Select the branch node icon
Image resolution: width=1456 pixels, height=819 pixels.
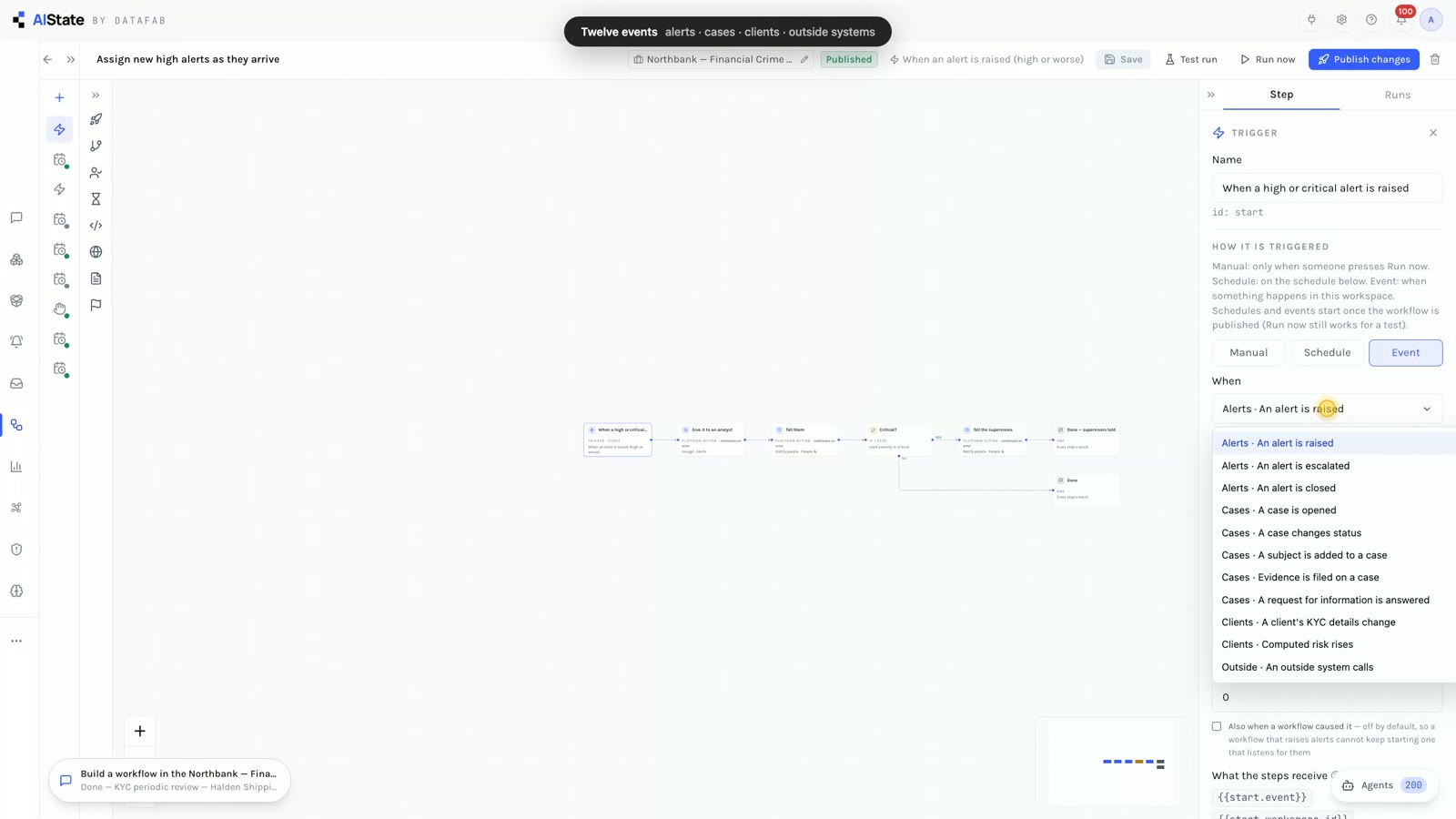[x=96, y=146]
